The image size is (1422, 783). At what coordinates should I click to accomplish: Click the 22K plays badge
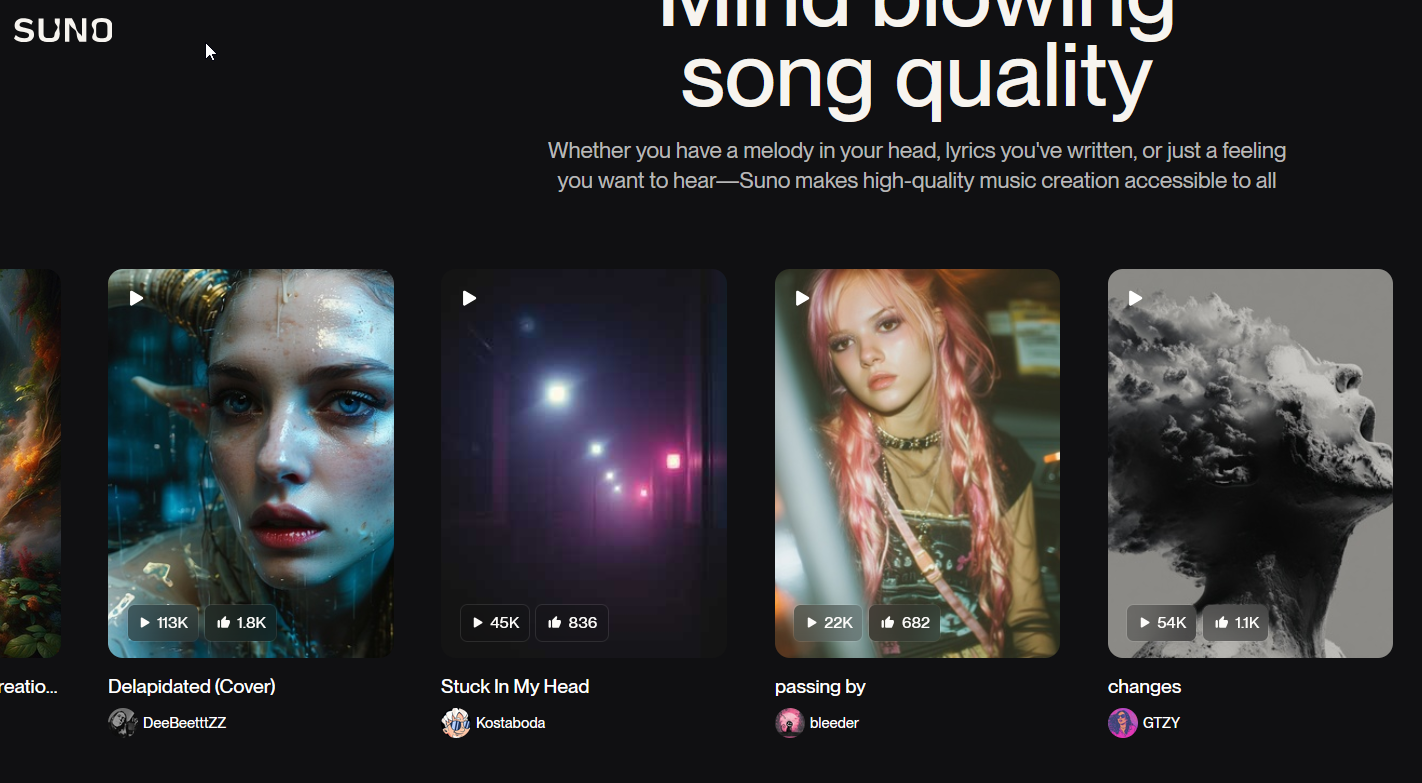pyautogui.click(x=829, y=623)
